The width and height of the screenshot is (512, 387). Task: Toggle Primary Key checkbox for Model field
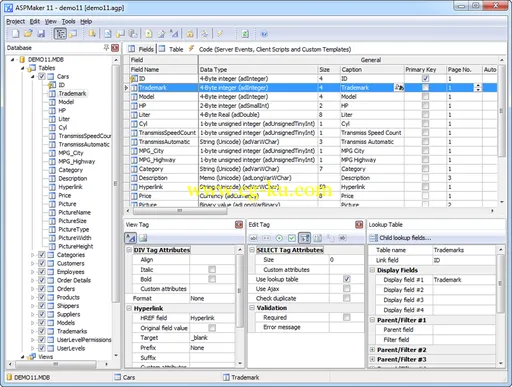coord(425,97)
